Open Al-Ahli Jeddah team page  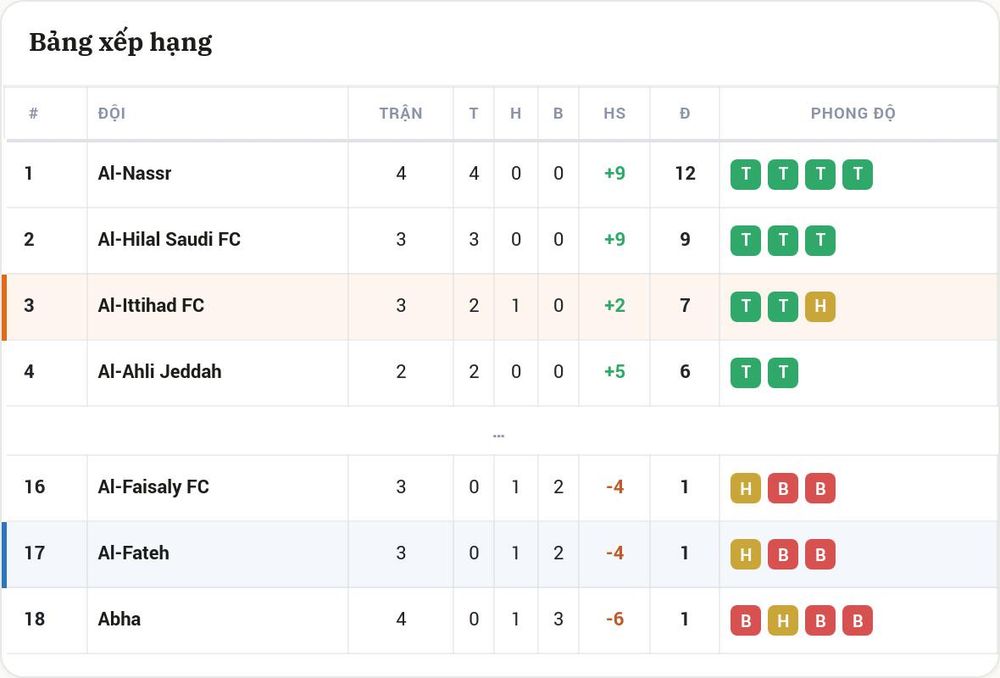tap(159, 371)
